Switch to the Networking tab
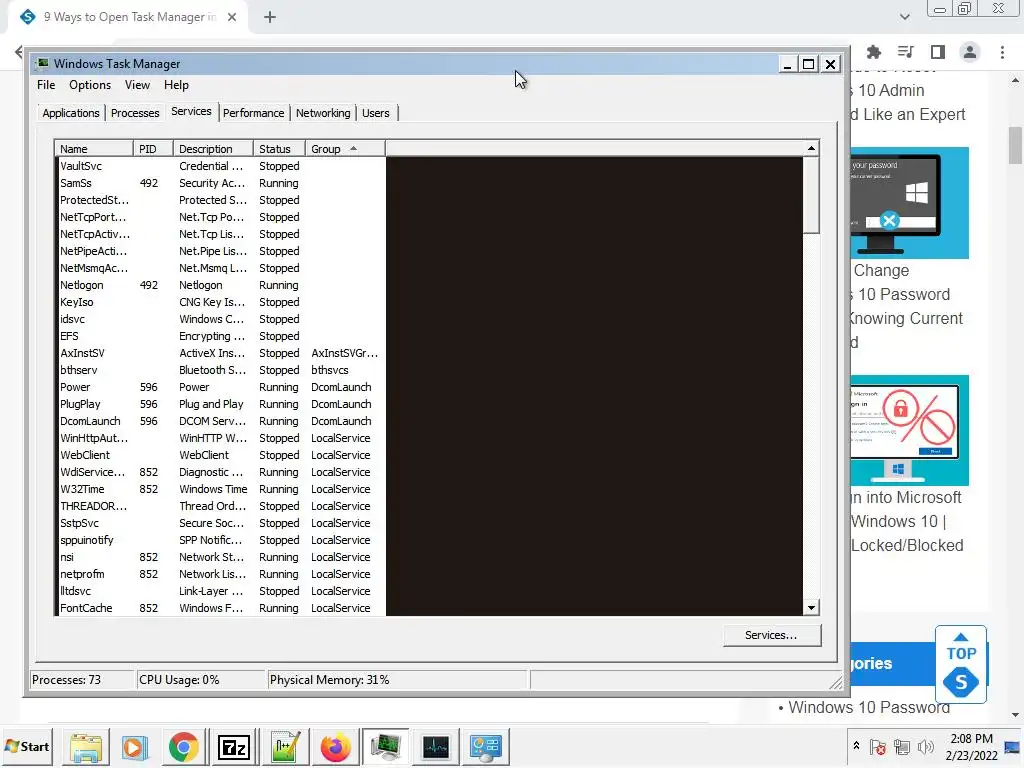This screenshot has width=1024, height=768. click(323, 113)
